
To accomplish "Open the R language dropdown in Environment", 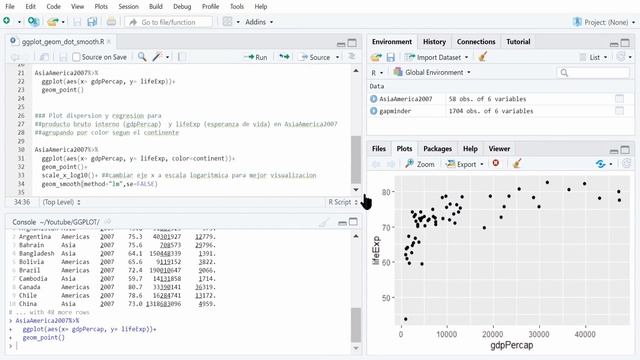I will click(x=377, y=73).
